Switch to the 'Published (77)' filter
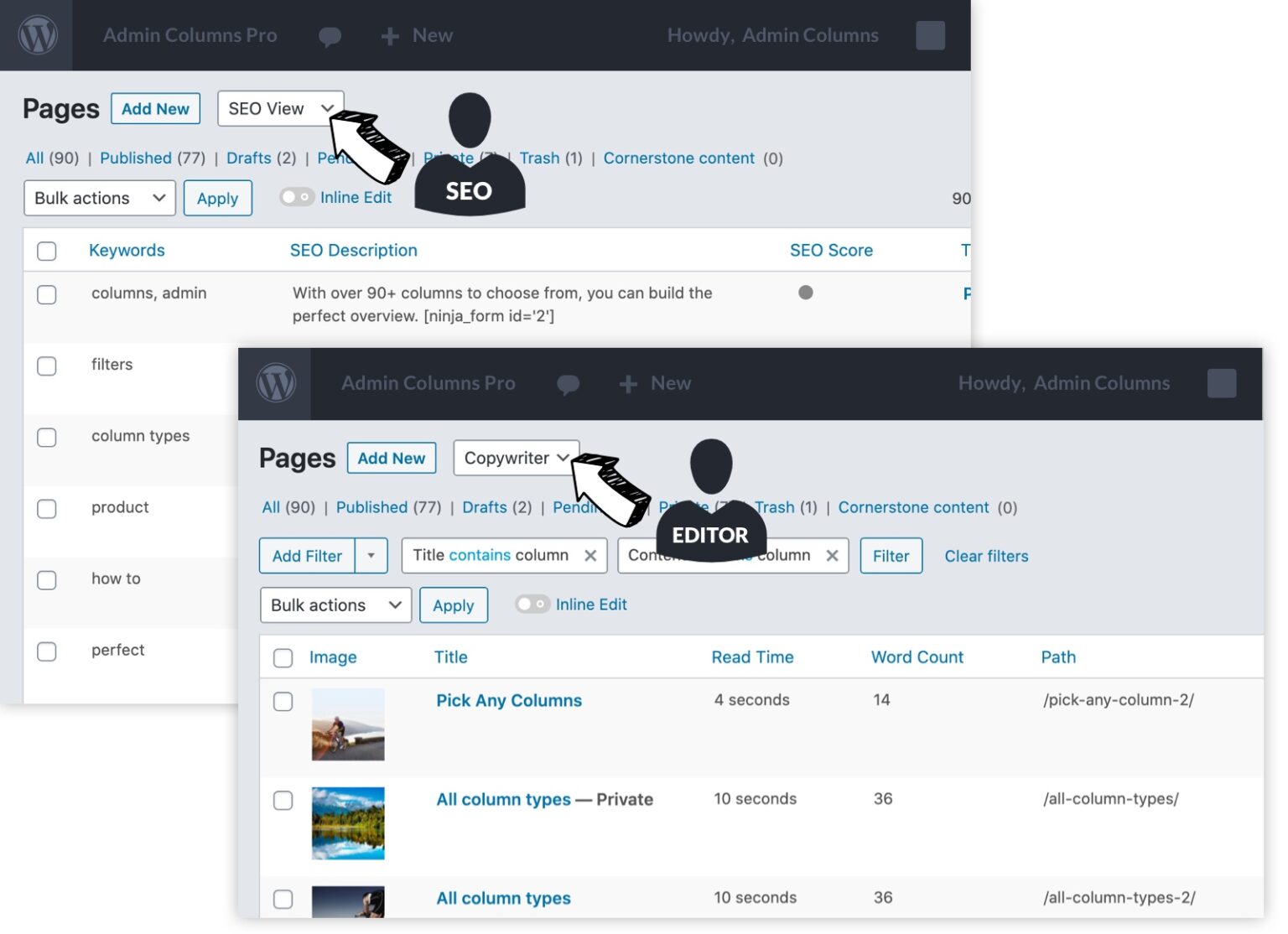The height and width of the screenshot is (934, 1288). 136,158
